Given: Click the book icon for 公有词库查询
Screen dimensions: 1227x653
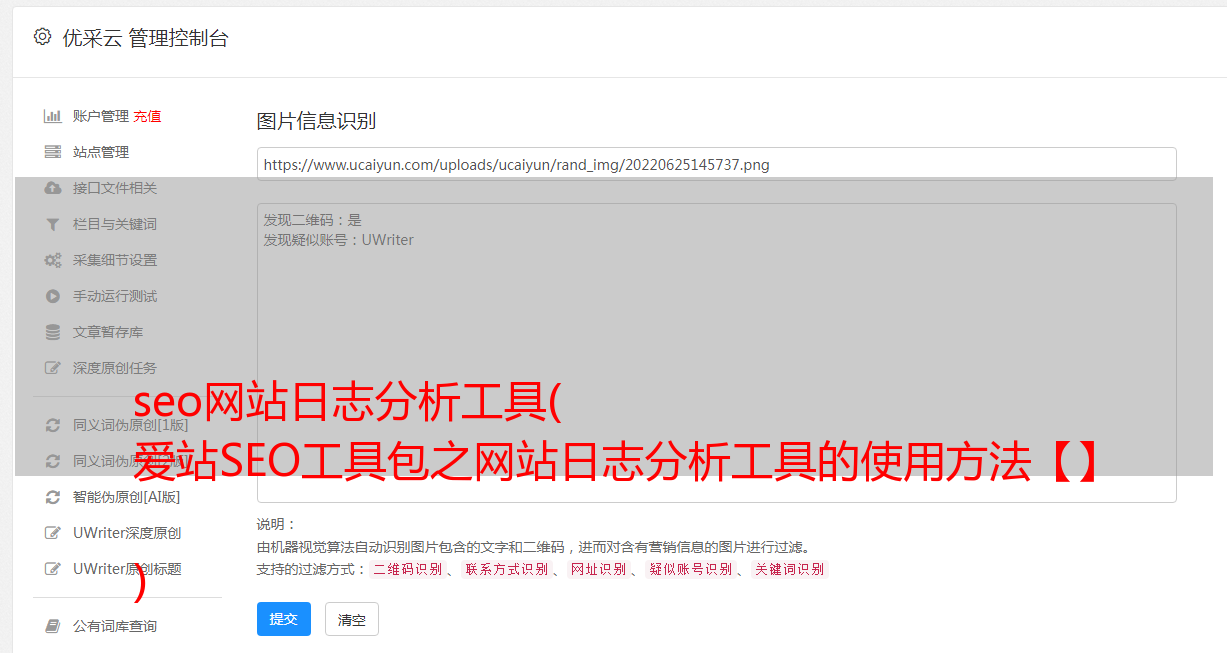Looking at the screenshot, I should 53,626.
